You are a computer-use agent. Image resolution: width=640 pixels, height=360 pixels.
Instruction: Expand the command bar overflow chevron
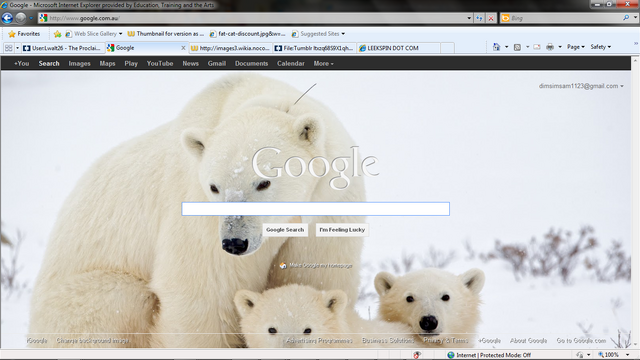(x=636, y=43)
